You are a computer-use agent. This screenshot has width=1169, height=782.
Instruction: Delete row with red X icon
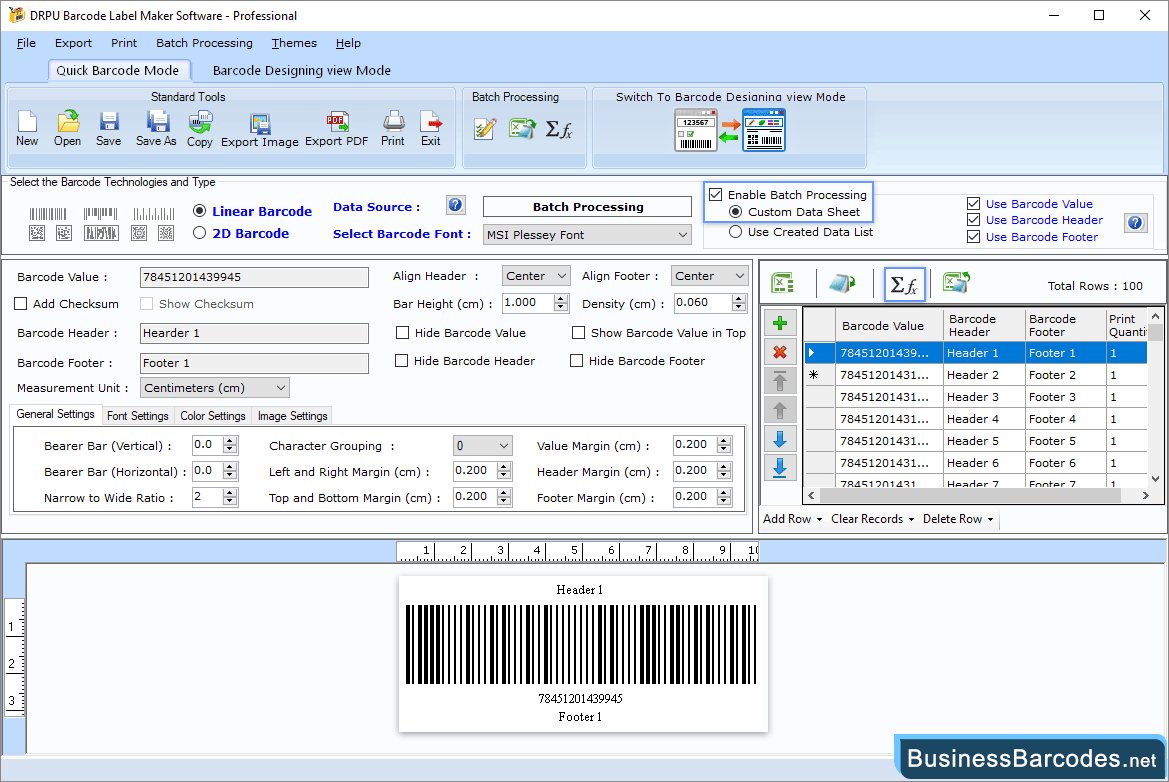point(781,352)
